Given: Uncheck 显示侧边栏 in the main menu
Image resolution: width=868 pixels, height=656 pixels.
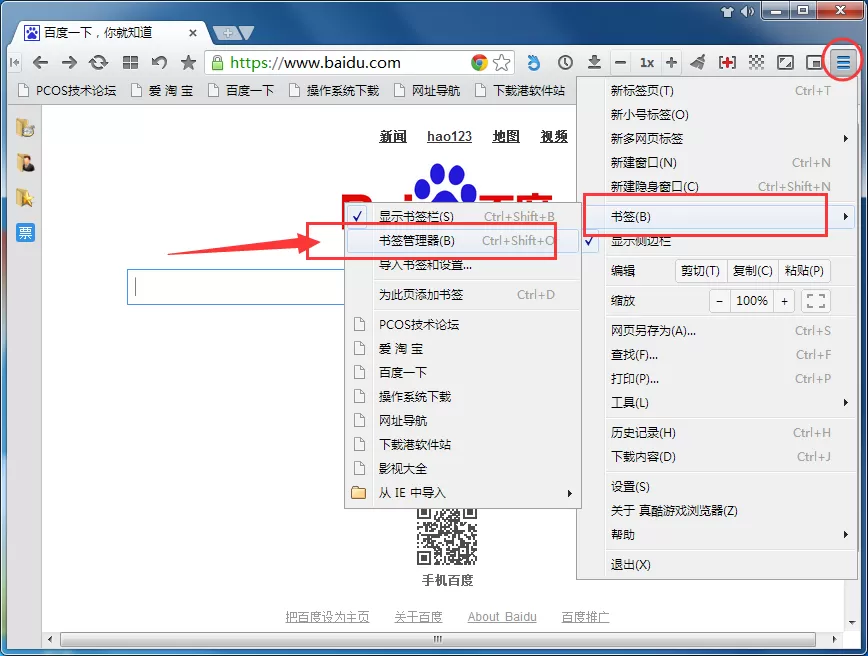Looking at the screenshot, I should 717,241.
